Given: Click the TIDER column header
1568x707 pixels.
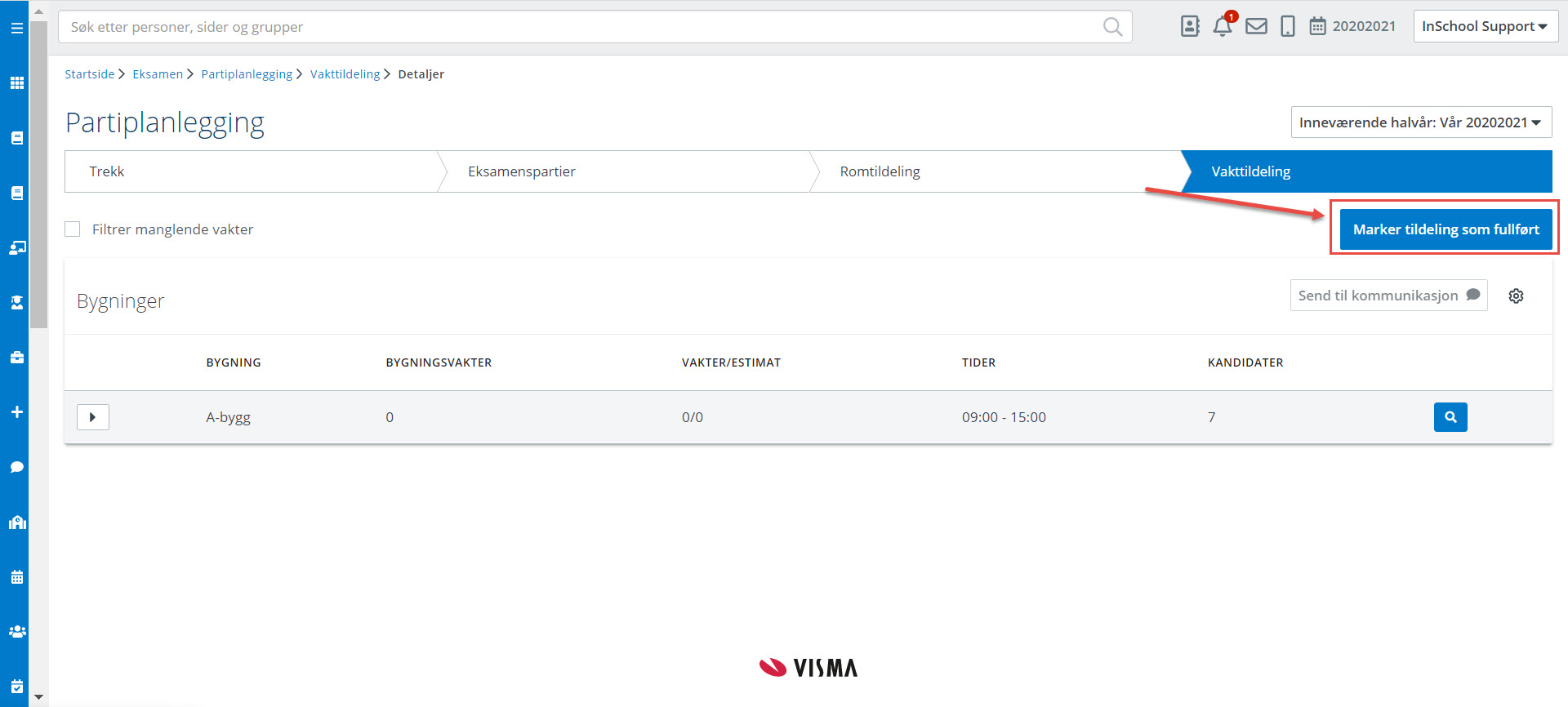Looking at the screenshot, I should (978, 362).
